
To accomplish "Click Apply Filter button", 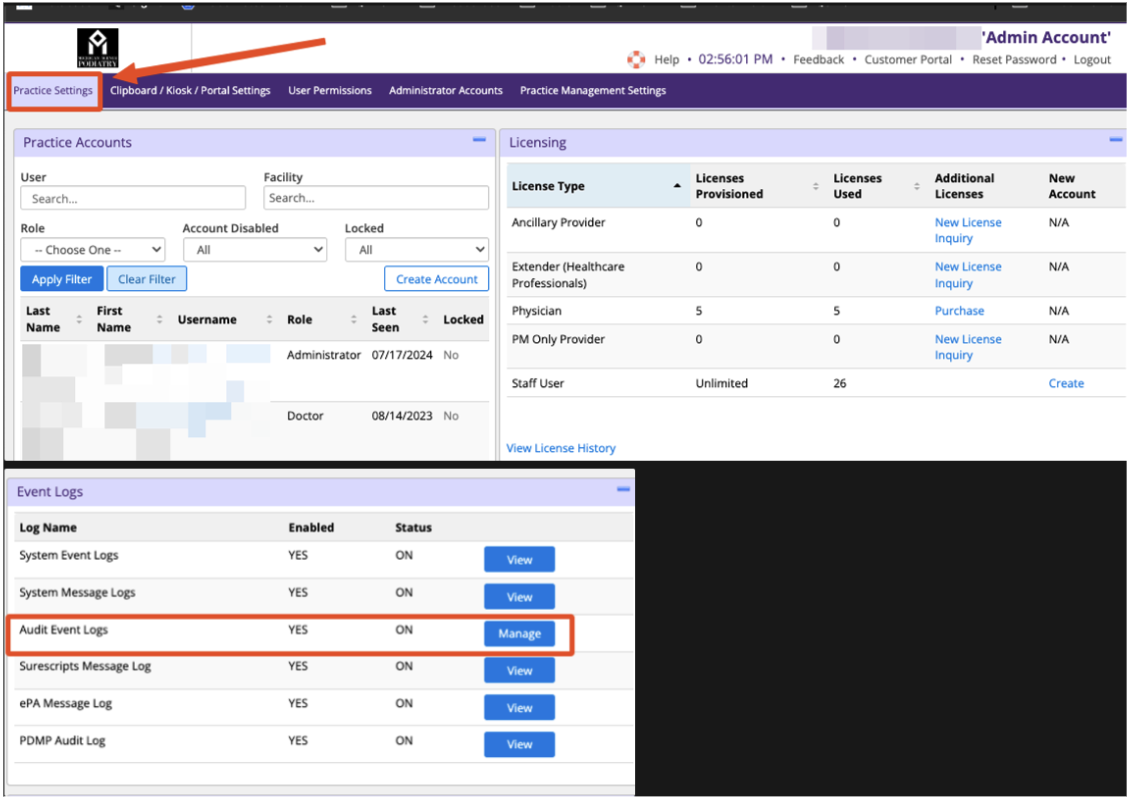I will point(62,279).
